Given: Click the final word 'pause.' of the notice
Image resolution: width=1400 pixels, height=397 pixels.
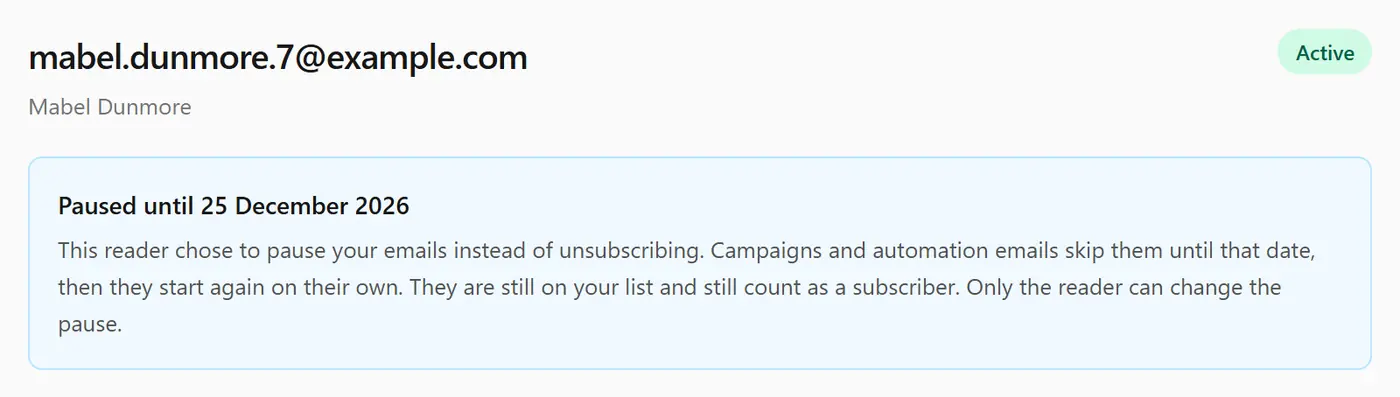Looking at the screenshot, I should click(90, 325).
